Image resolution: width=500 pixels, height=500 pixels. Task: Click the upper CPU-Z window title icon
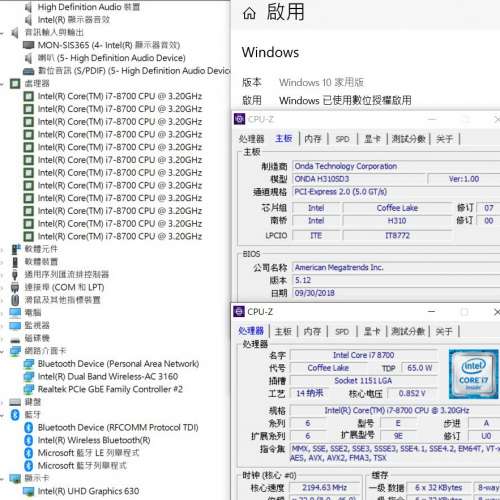click(239, 119)
